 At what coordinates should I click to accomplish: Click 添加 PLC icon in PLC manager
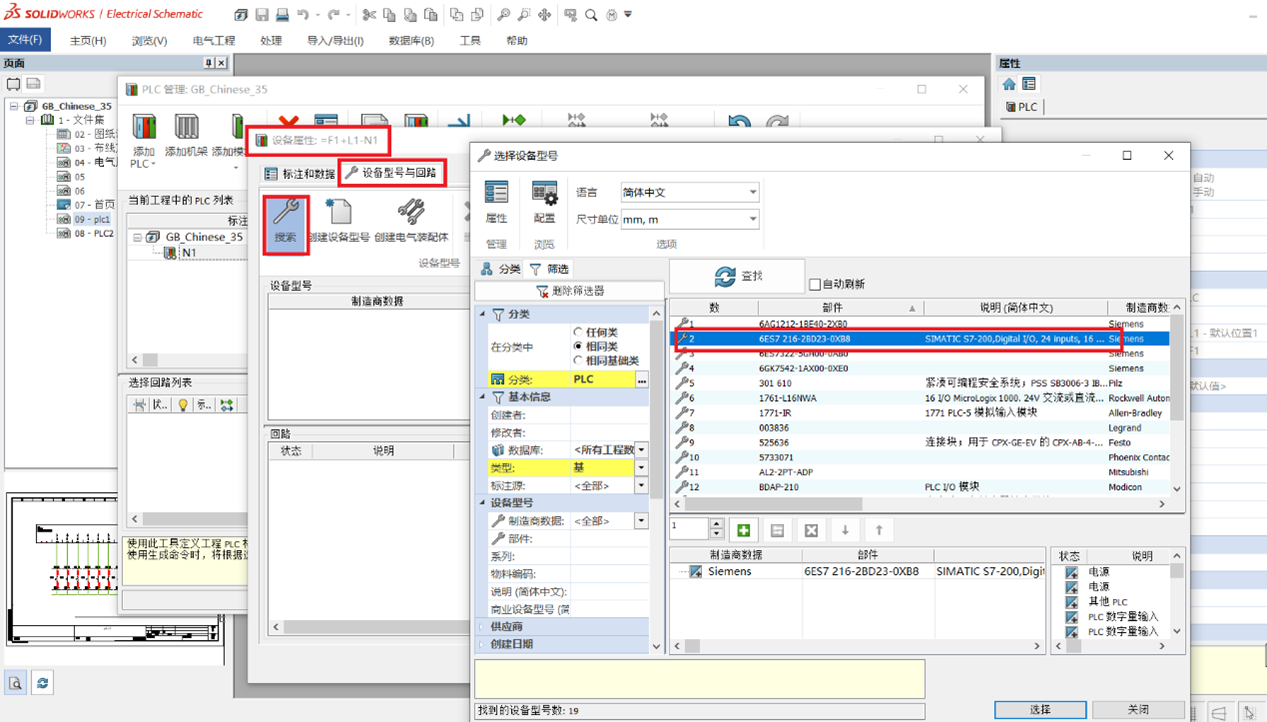click(144, 138)
